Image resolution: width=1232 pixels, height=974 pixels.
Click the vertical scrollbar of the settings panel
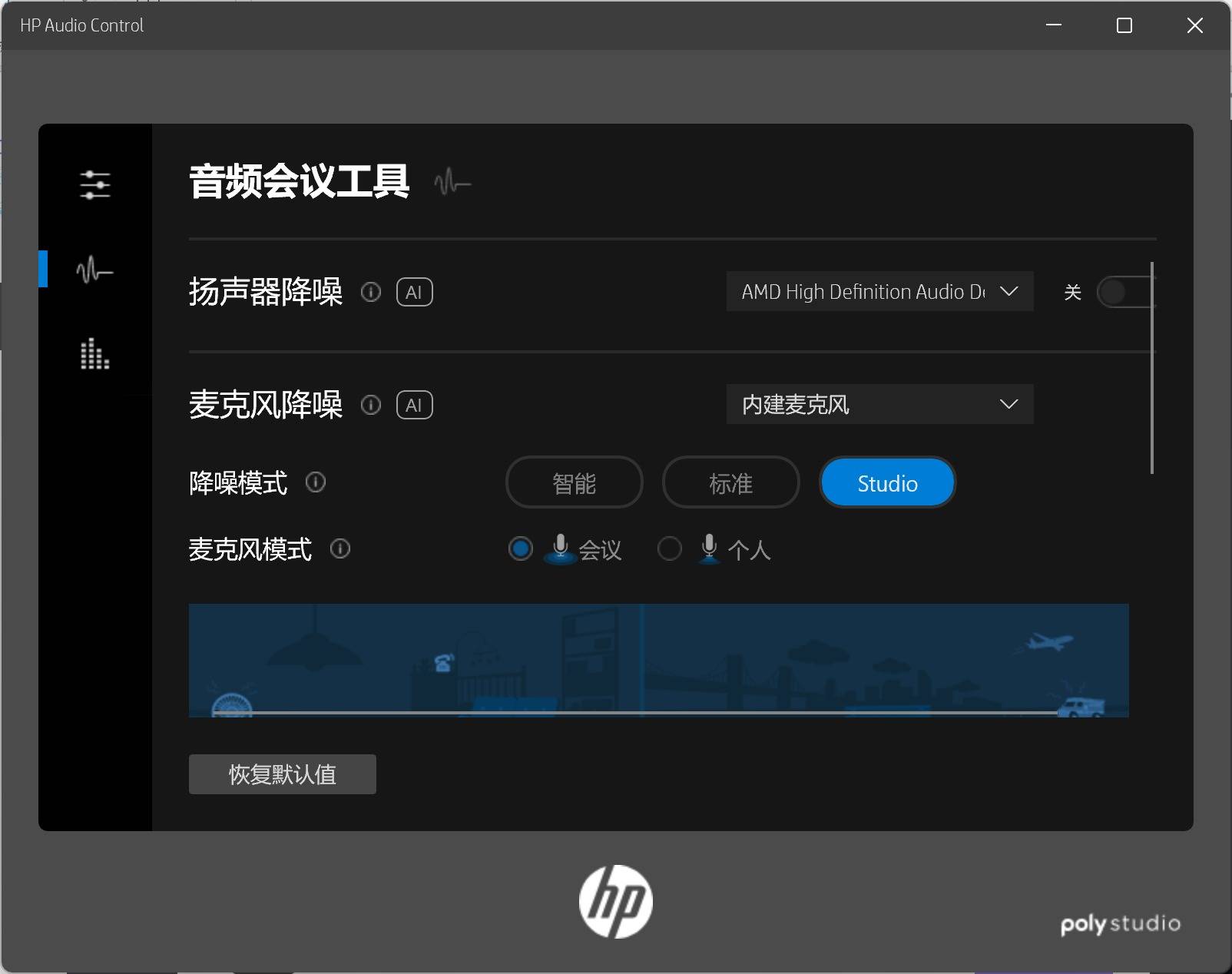pos(1152,368)
